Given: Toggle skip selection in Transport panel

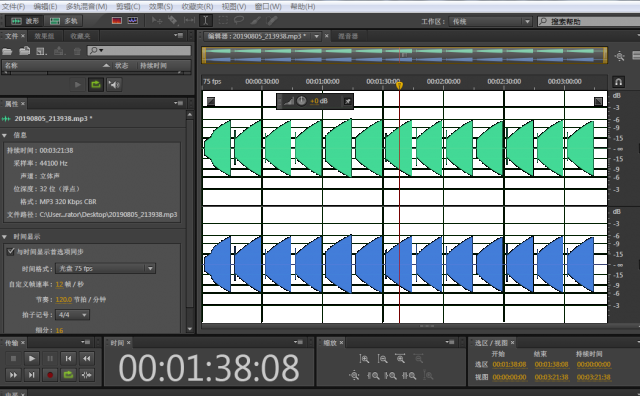Looking at the screenshot, I should point(87,375).
